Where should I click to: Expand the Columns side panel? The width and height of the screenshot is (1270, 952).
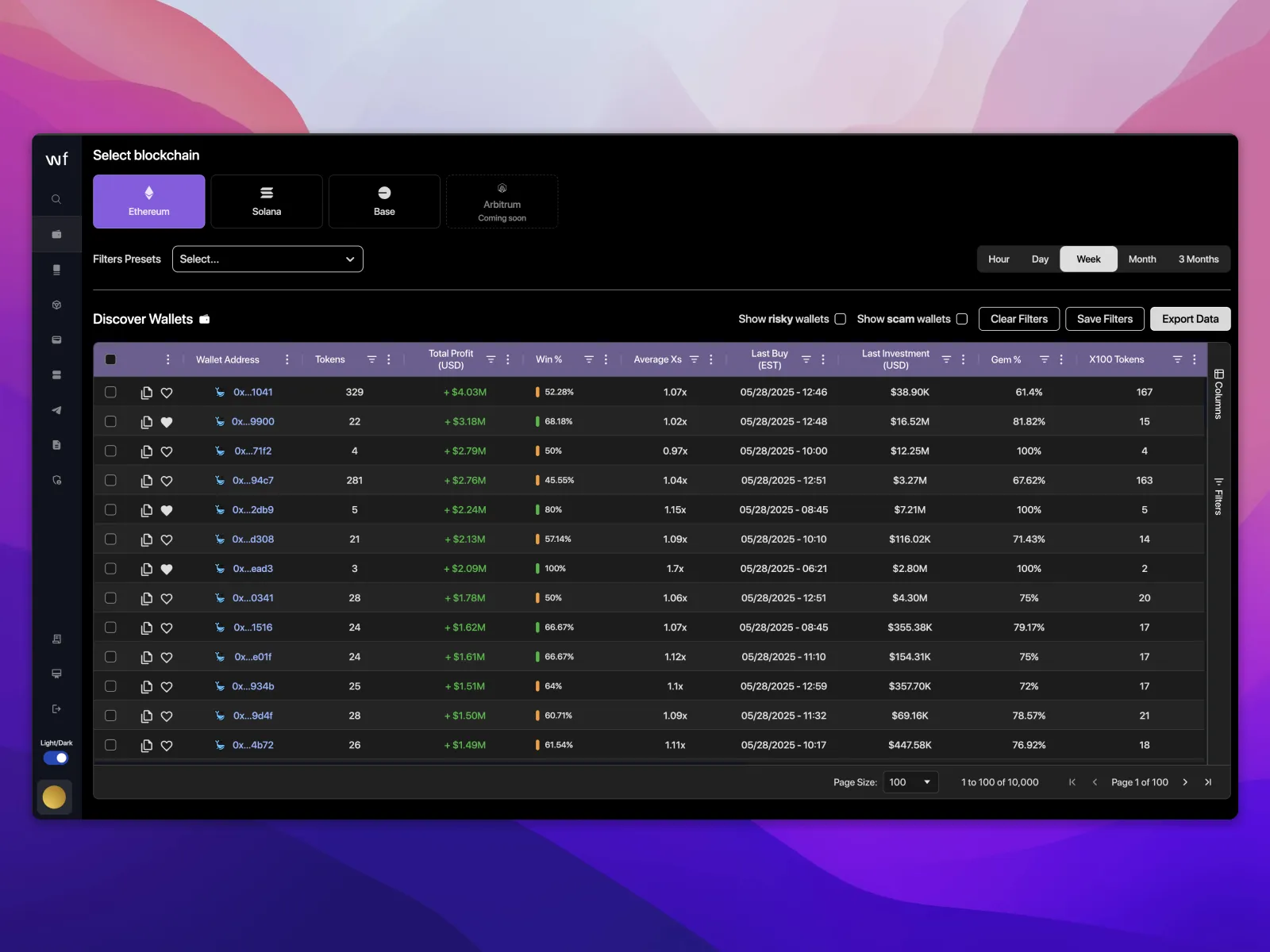pyautogui.click(x=1218, y=394)
